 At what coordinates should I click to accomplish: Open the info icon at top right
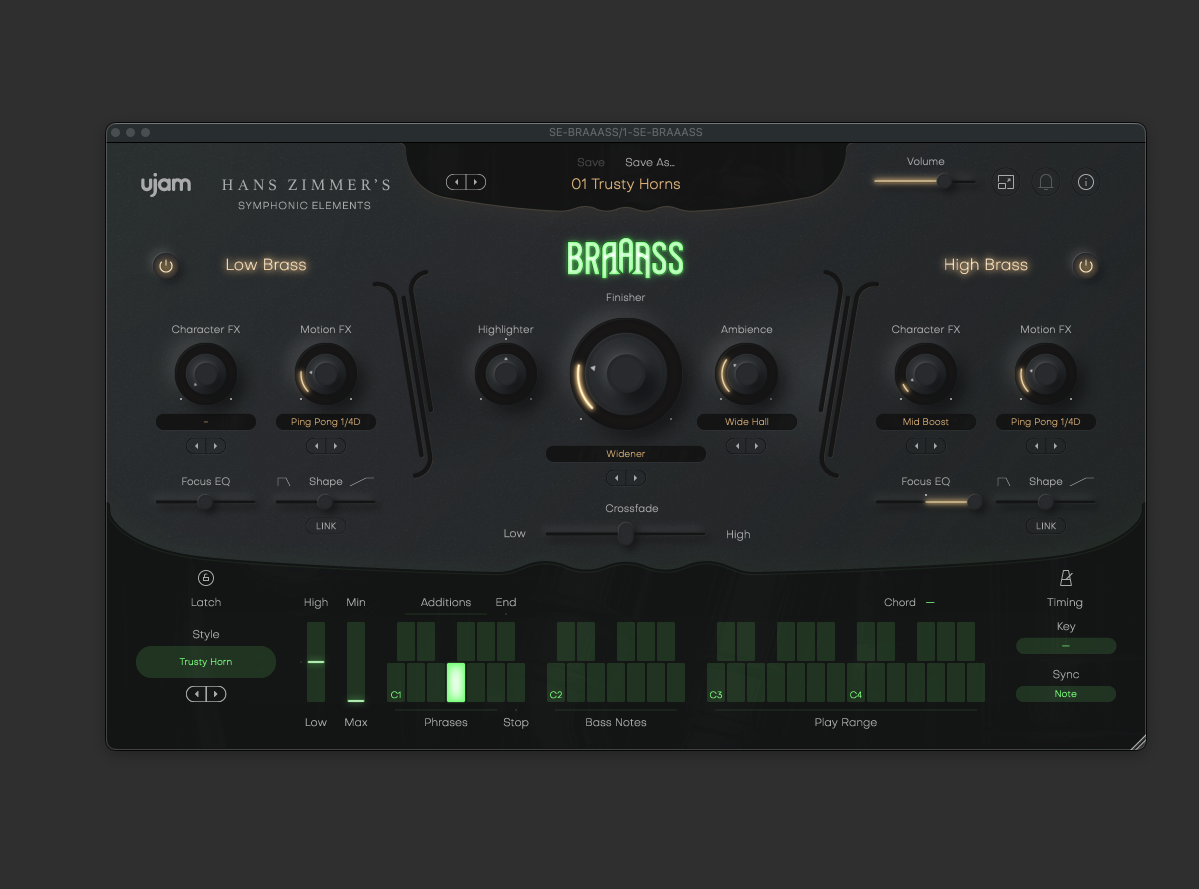coord(1086,182)
